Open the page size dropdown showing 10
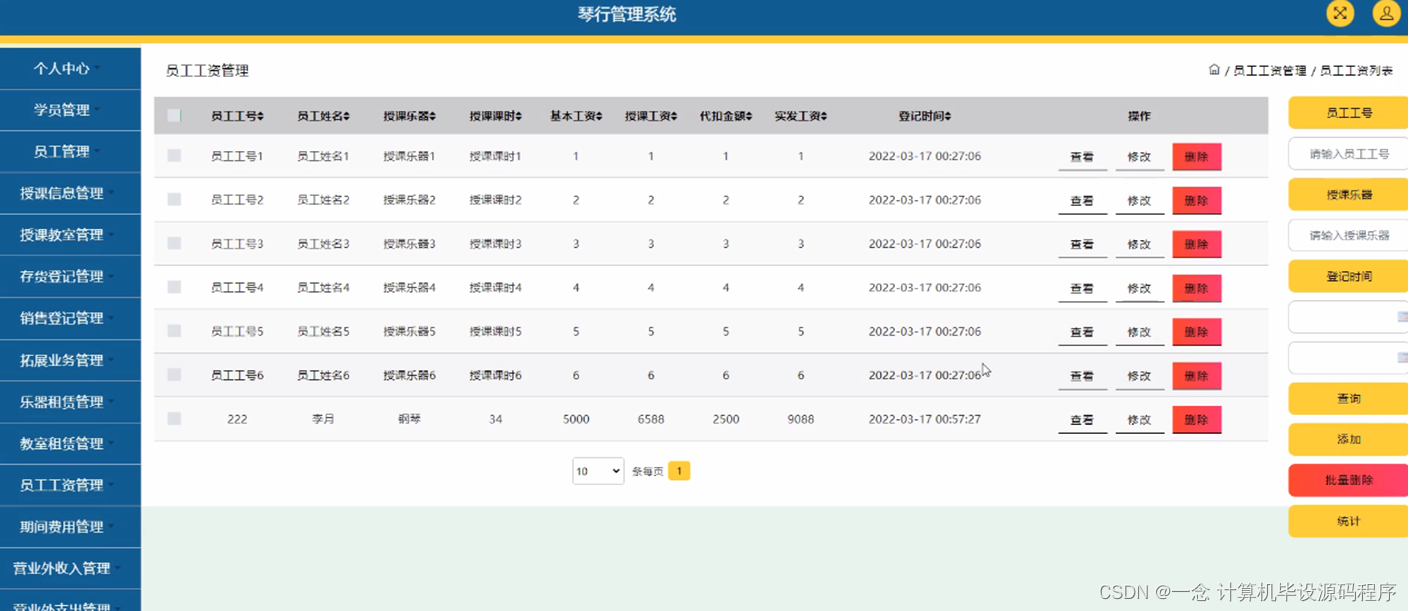 [598, 470]
